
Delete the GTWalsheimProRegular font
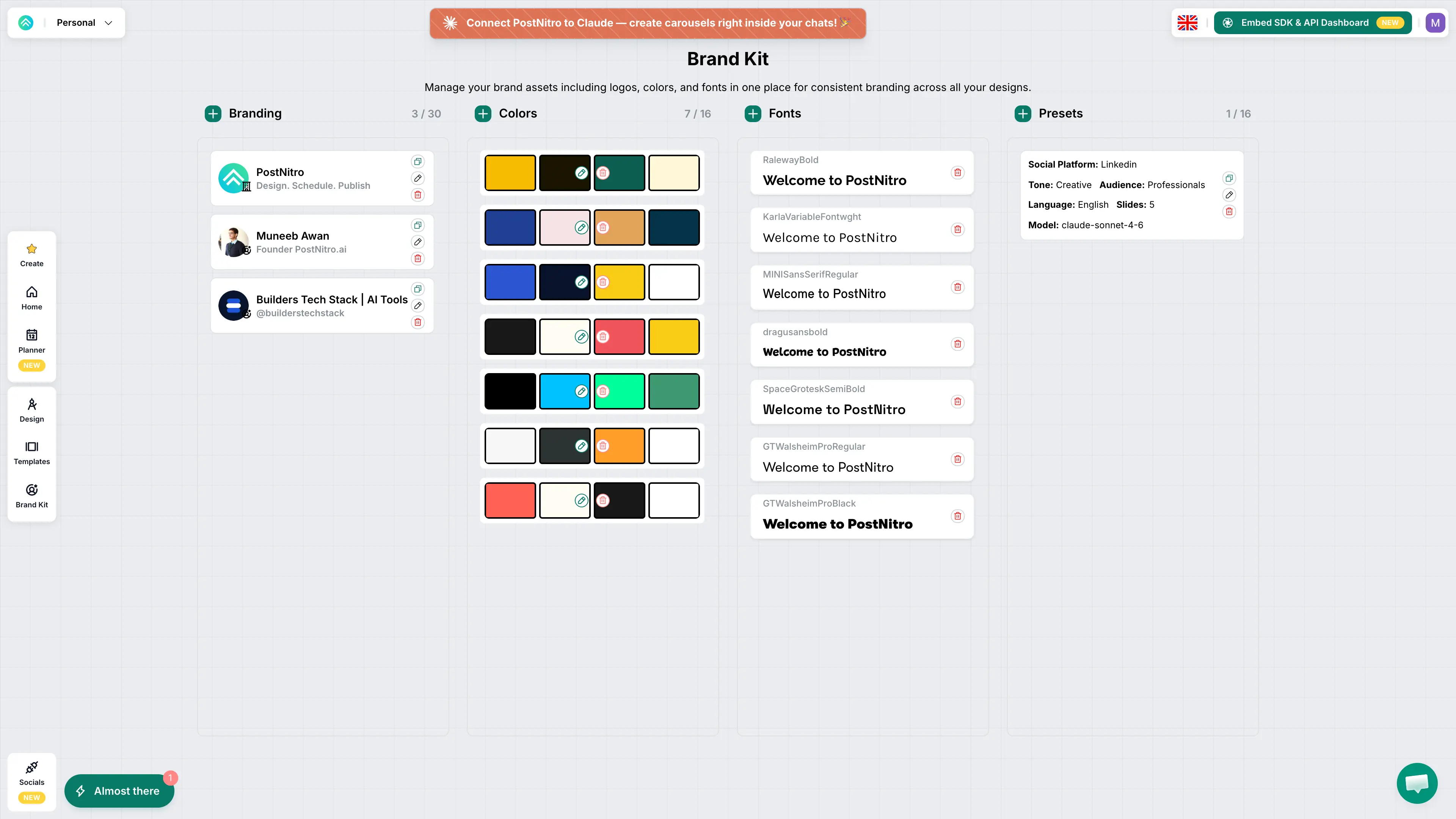click(957, 460)
